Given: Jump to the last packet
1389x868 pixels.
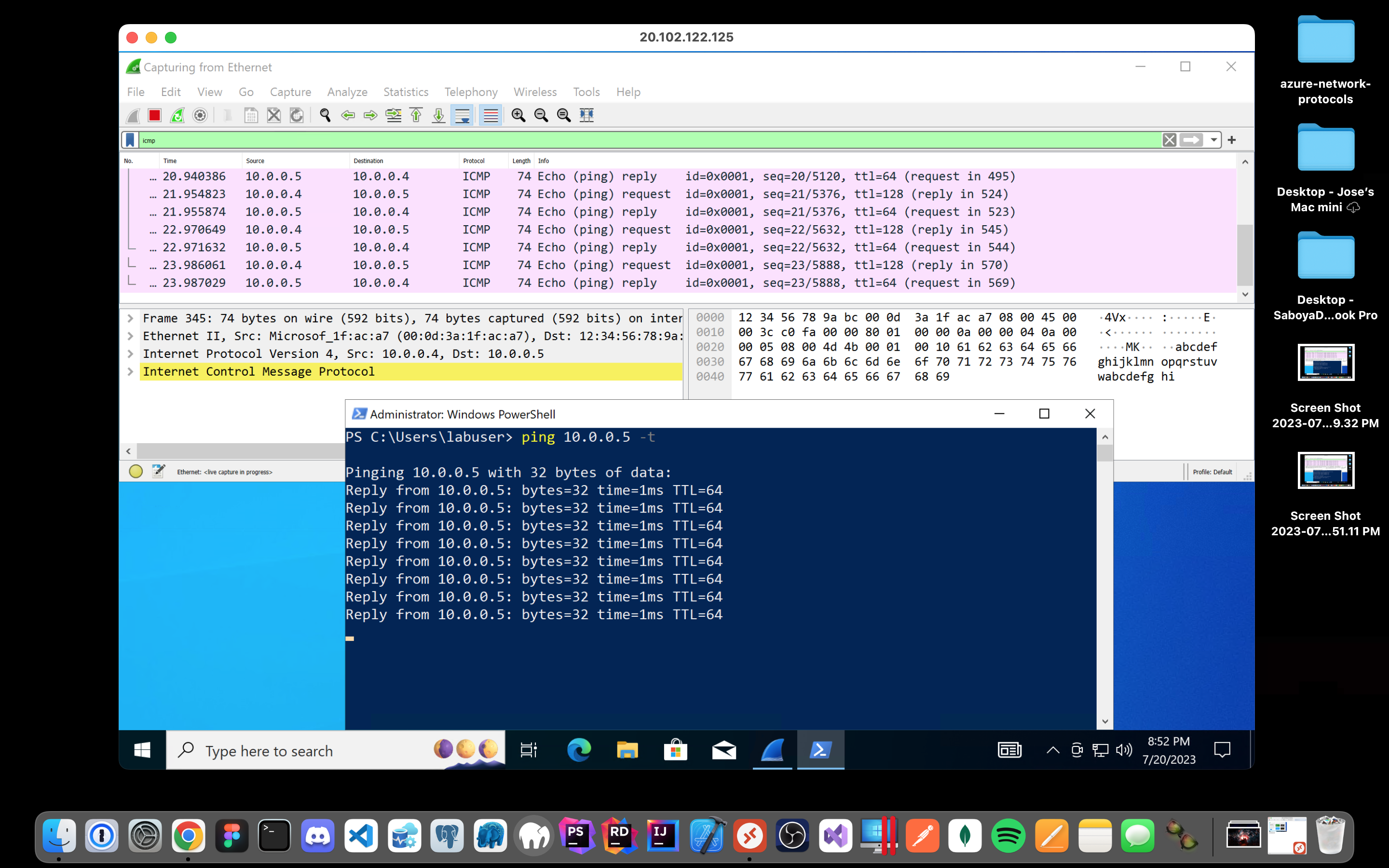Looking at the screenshot, I should (x=438, y=115).
